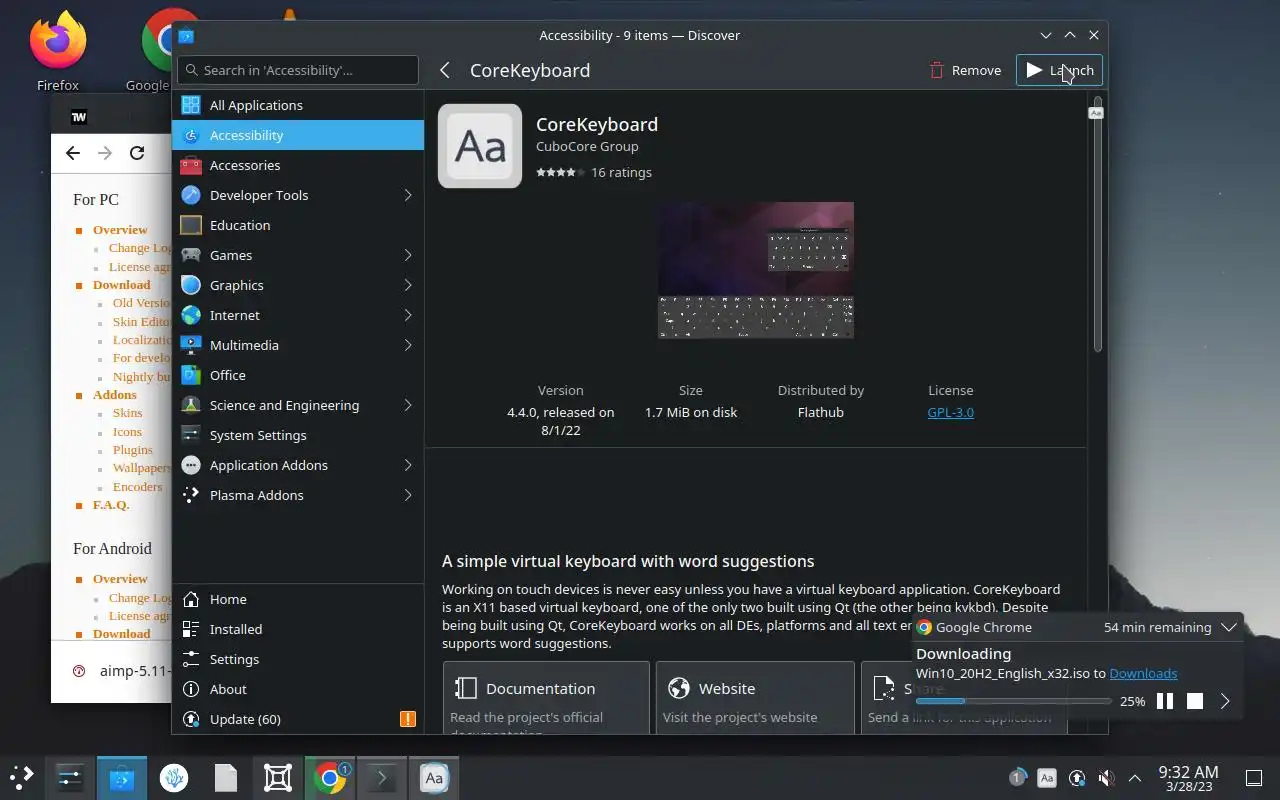Screen dimensions: 1280x800
Task: Click the Games category icon
Action: (x=191, y=255)
